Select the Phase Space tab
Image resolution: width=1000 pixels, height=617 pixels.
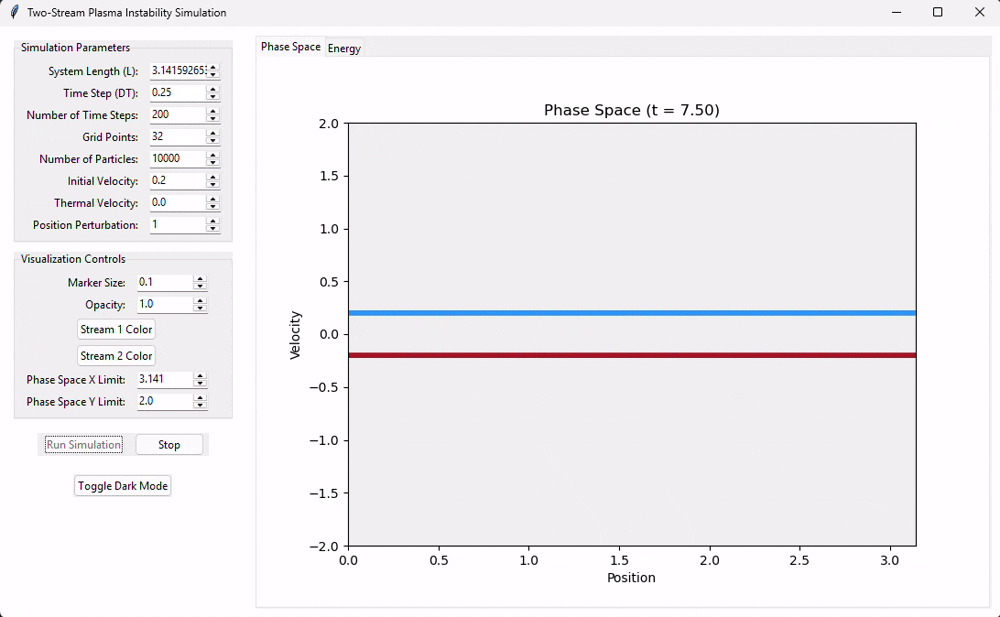pos(290,46)
